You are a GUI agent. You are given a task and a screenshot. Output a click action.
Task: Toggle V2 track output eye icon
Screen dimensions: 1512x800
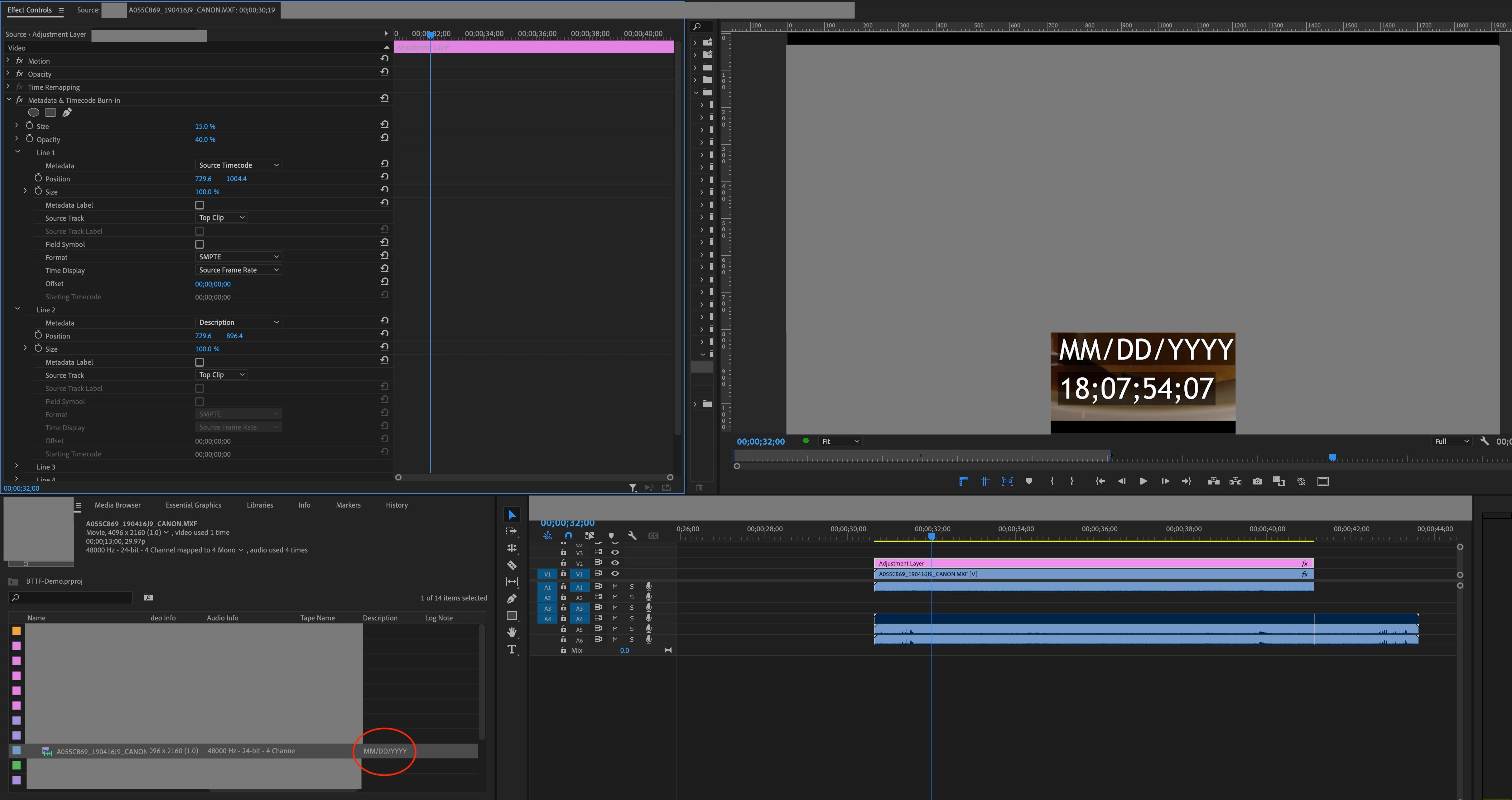[x=615, y=563]
